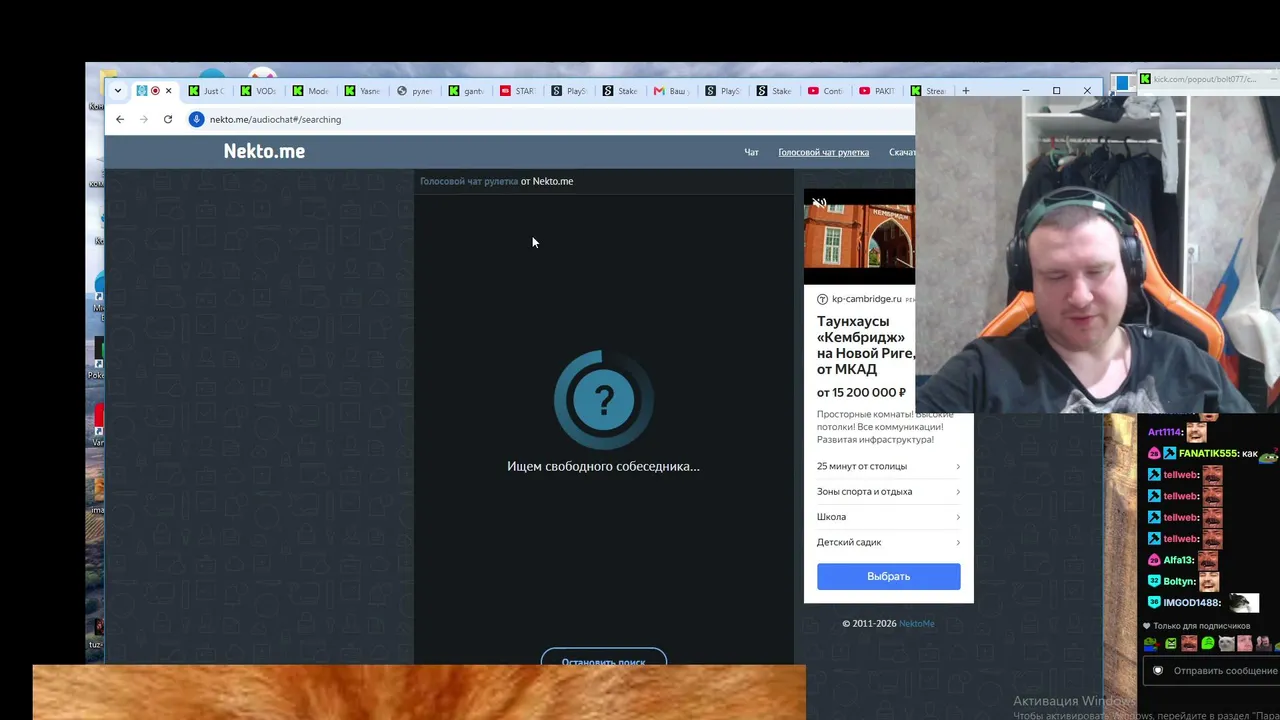1280x720 pixels.
Task: Click 'Только для подписчиков' label in Kick chat
Action: (1201, 626)
